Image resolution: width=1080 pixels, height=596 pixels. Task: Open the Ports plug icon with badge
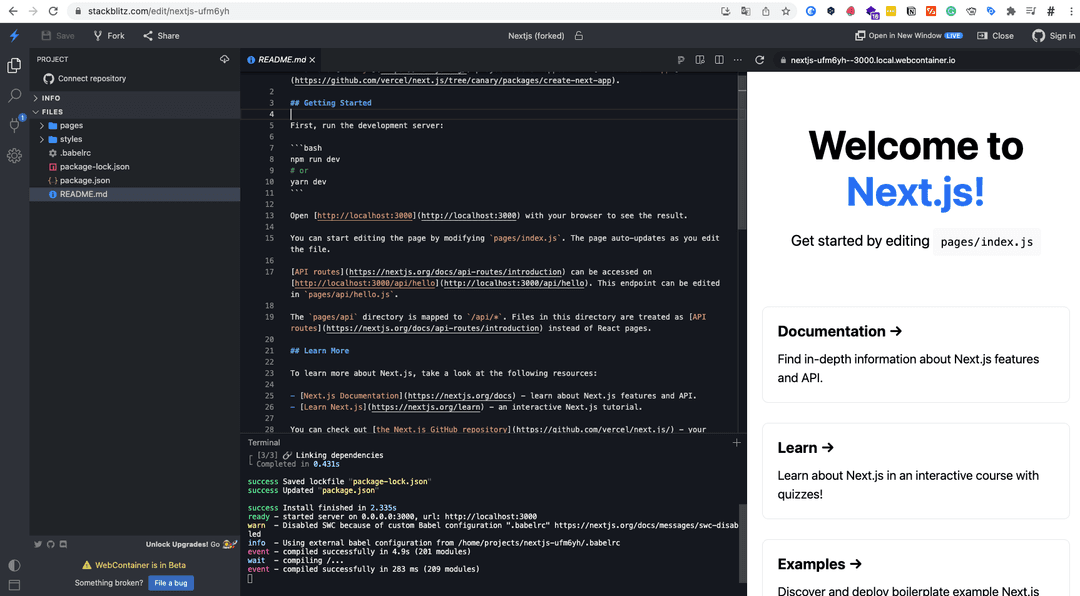tap(14, 125)
